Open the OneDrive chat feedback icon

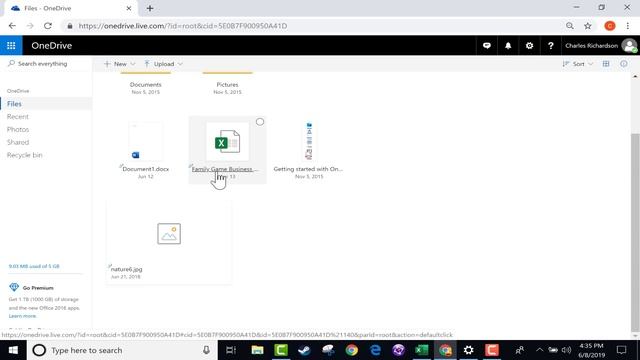tap(487, 46)
